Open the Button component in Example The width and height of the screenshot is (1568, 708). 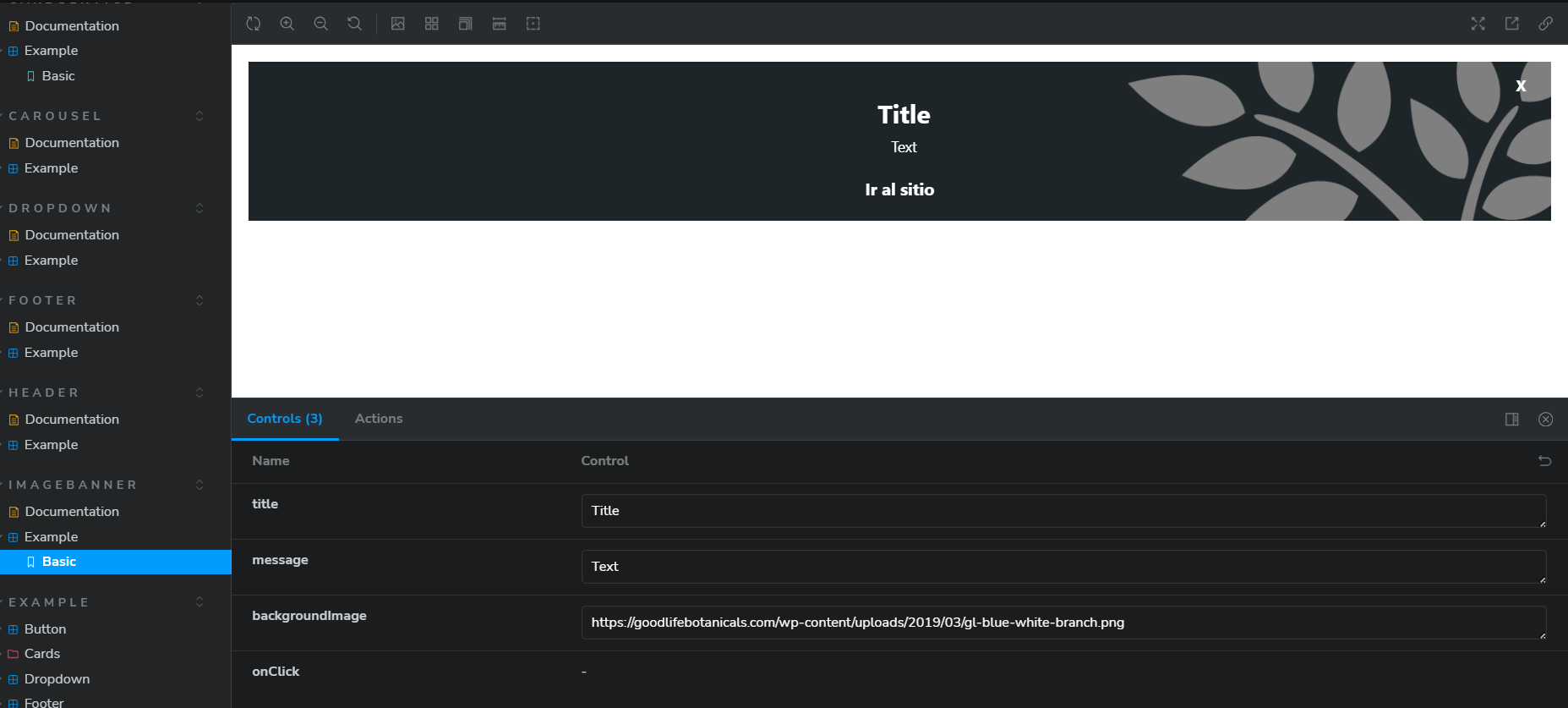click(x=45, y=629)
